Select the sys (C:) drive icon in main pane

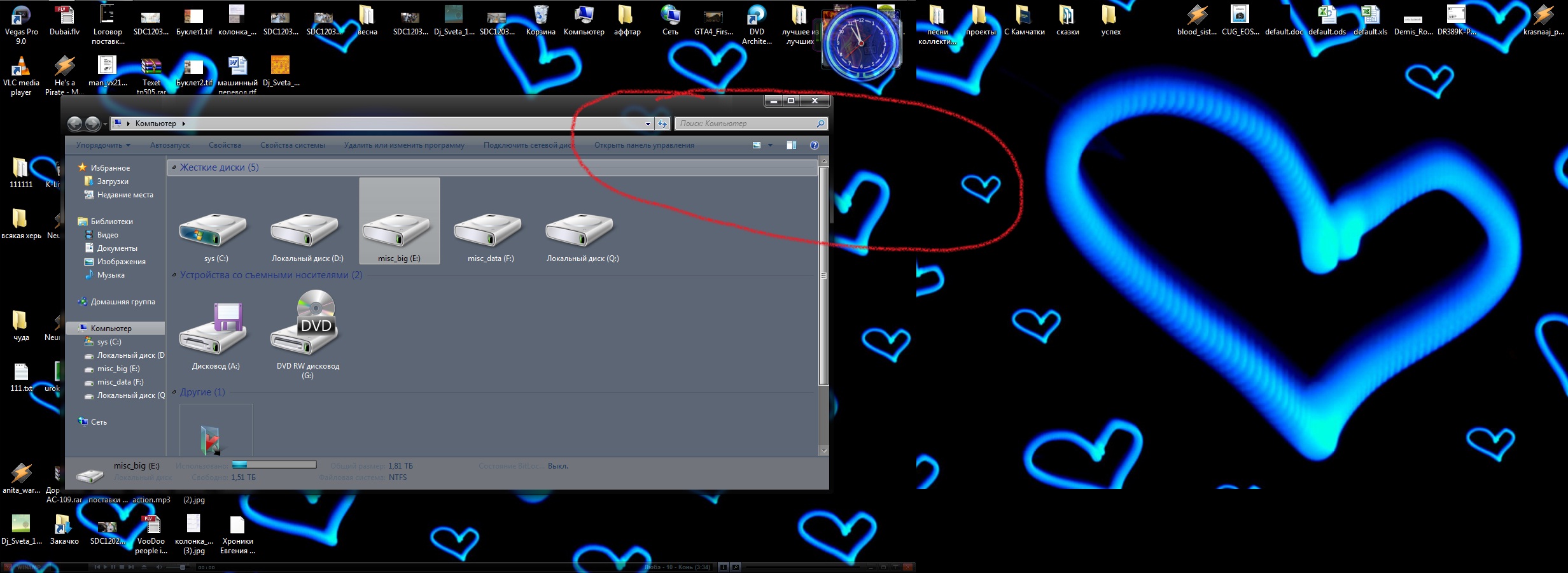pyautogui.click(x=213, y=230)
